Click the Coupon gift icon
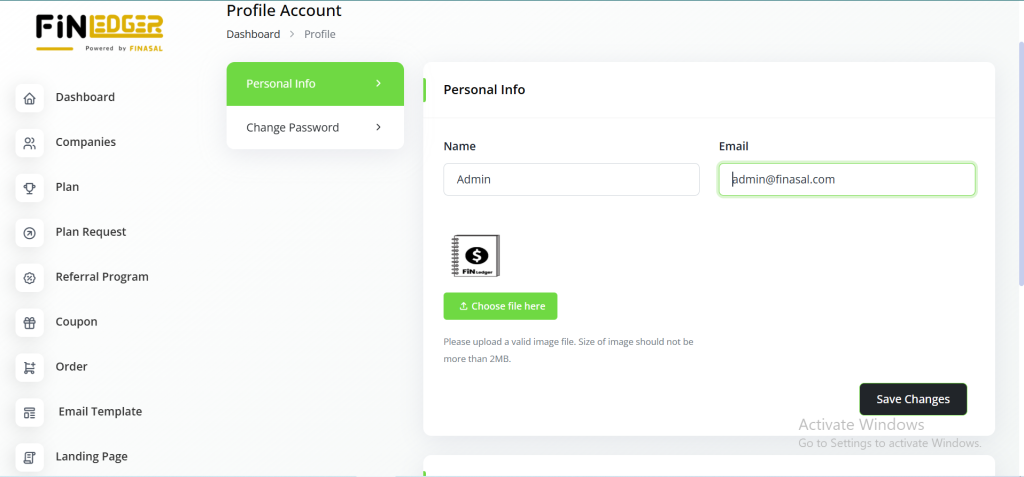The width and height of the screenshot is (1024, 477). tap(30, 323)
